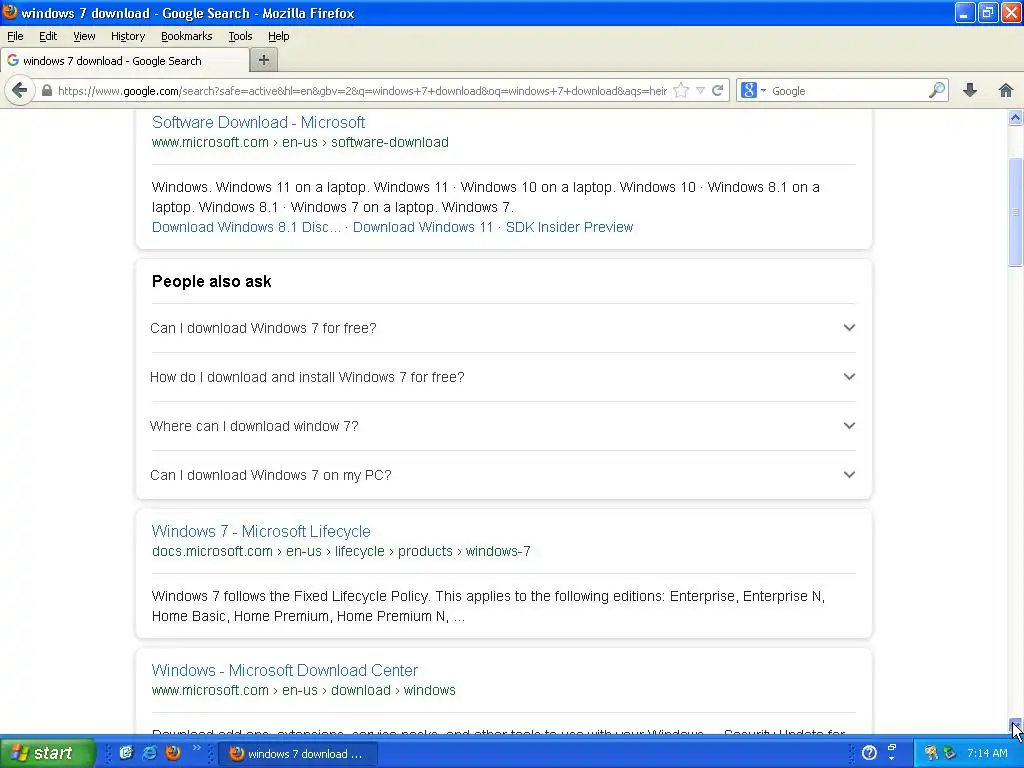1024x768 pixels.
Task: Click the Firefox icon in title bar
Action: 10,12
